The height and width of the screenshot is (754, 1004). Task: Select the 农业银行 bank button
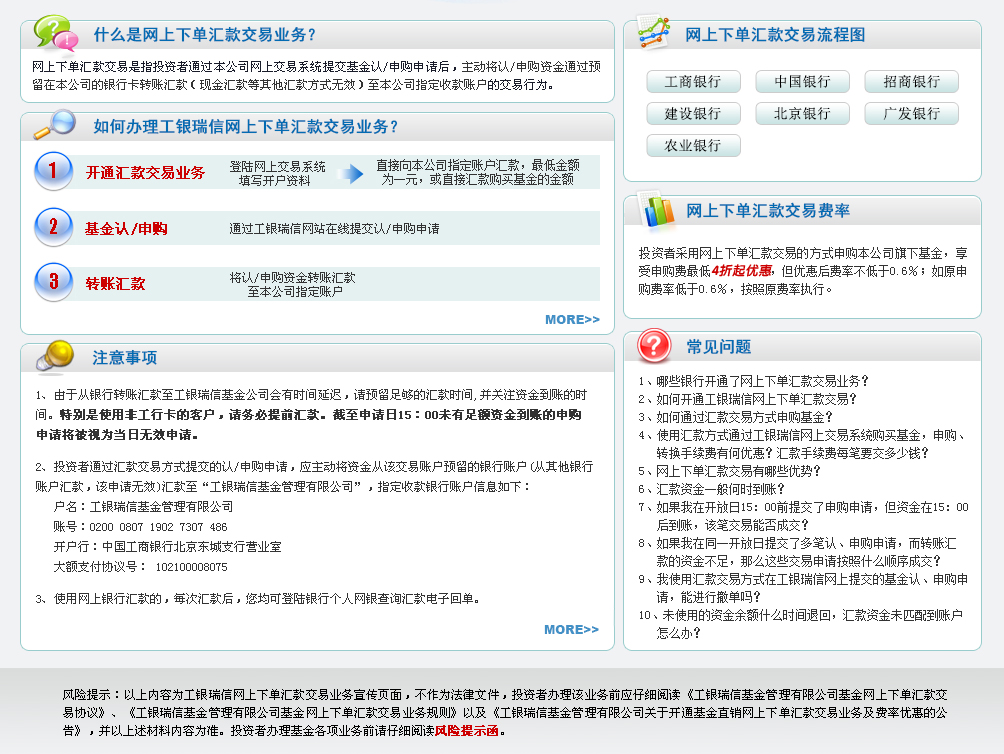point(693,145)
